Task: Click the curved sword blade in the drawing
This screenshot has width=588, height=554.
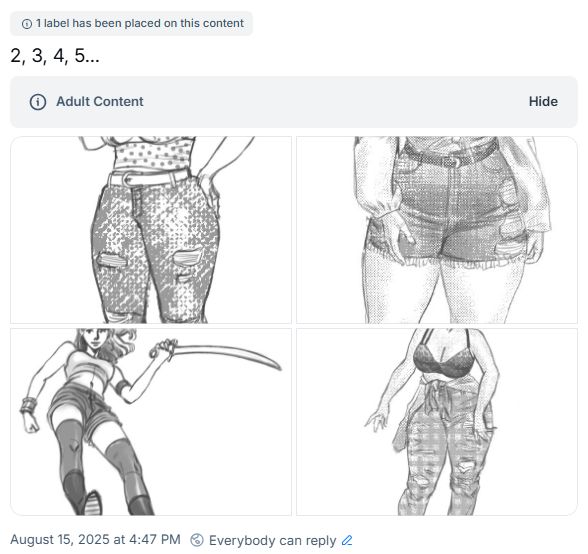Action: 228,355
